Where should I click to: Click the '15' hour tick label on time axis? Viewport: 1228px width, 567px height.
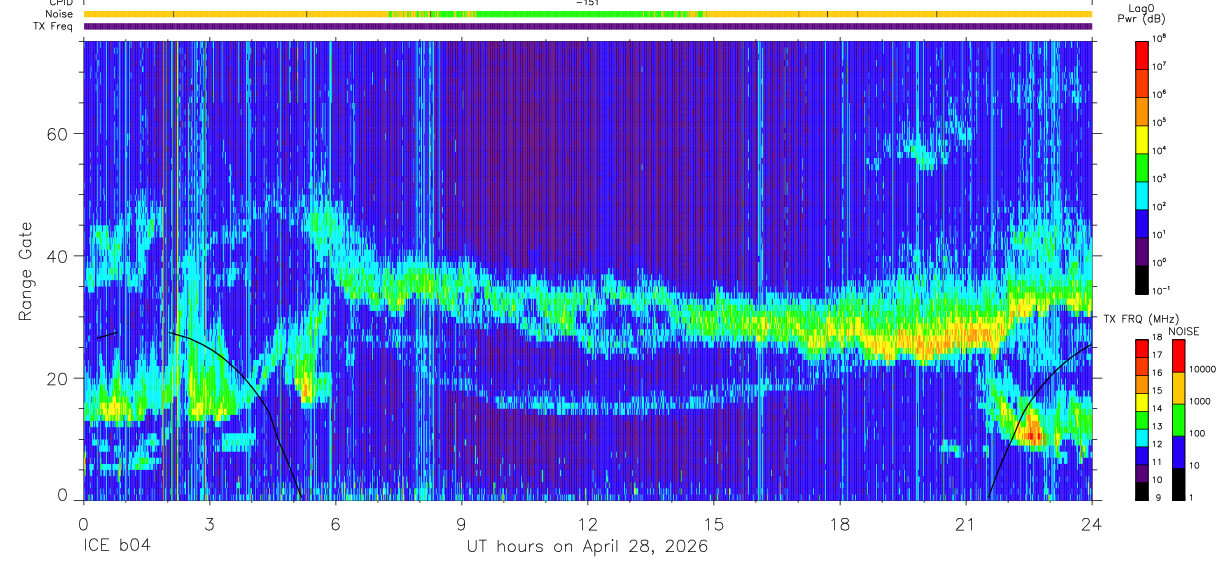pyautogui.click(x=714, y=523)
